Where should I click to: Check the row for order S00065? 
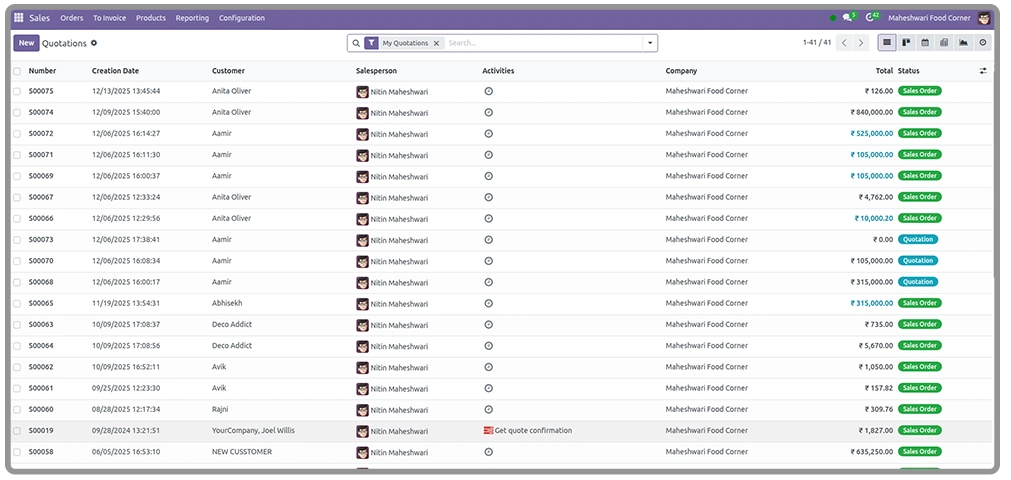click(x=17, y=303)
